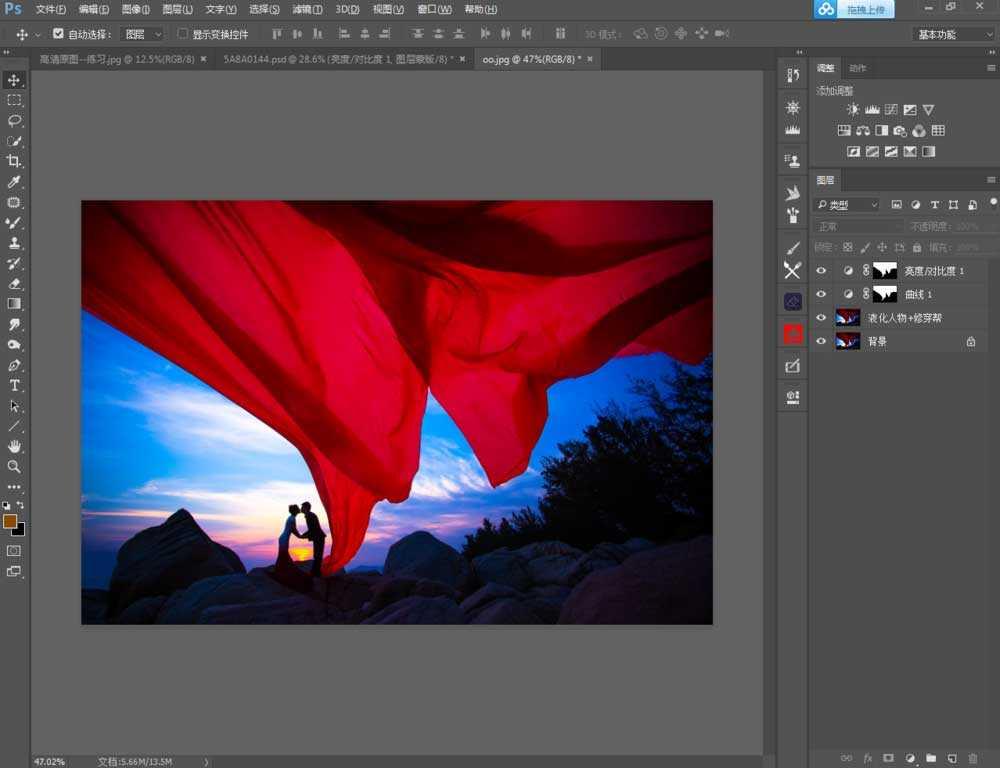
Task: Choose the Eyedropper tool
Action: 14,181
